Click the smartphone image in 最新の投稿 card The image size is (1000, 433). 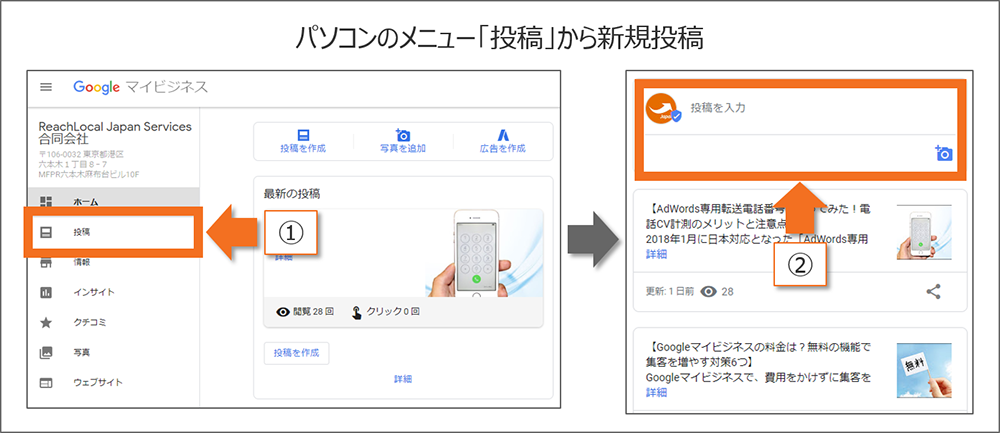coord(485,253)
